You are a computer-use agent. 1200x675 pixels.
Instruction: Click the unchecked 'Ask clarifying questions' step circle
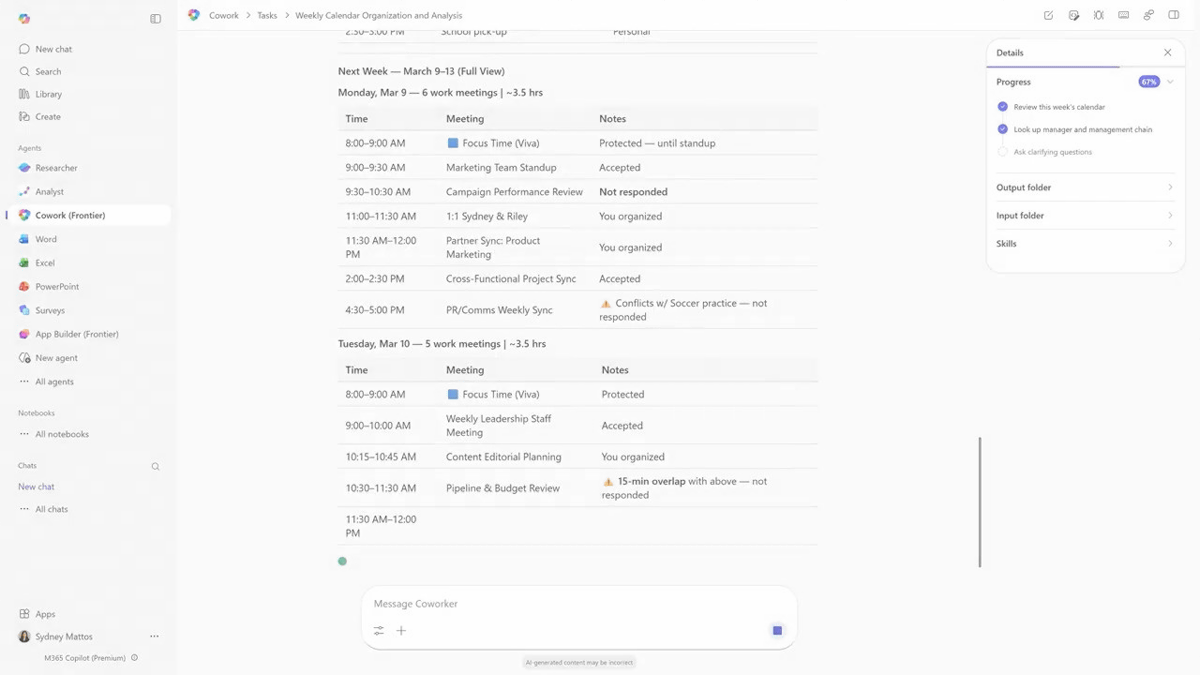click(x=1003, y=152)
